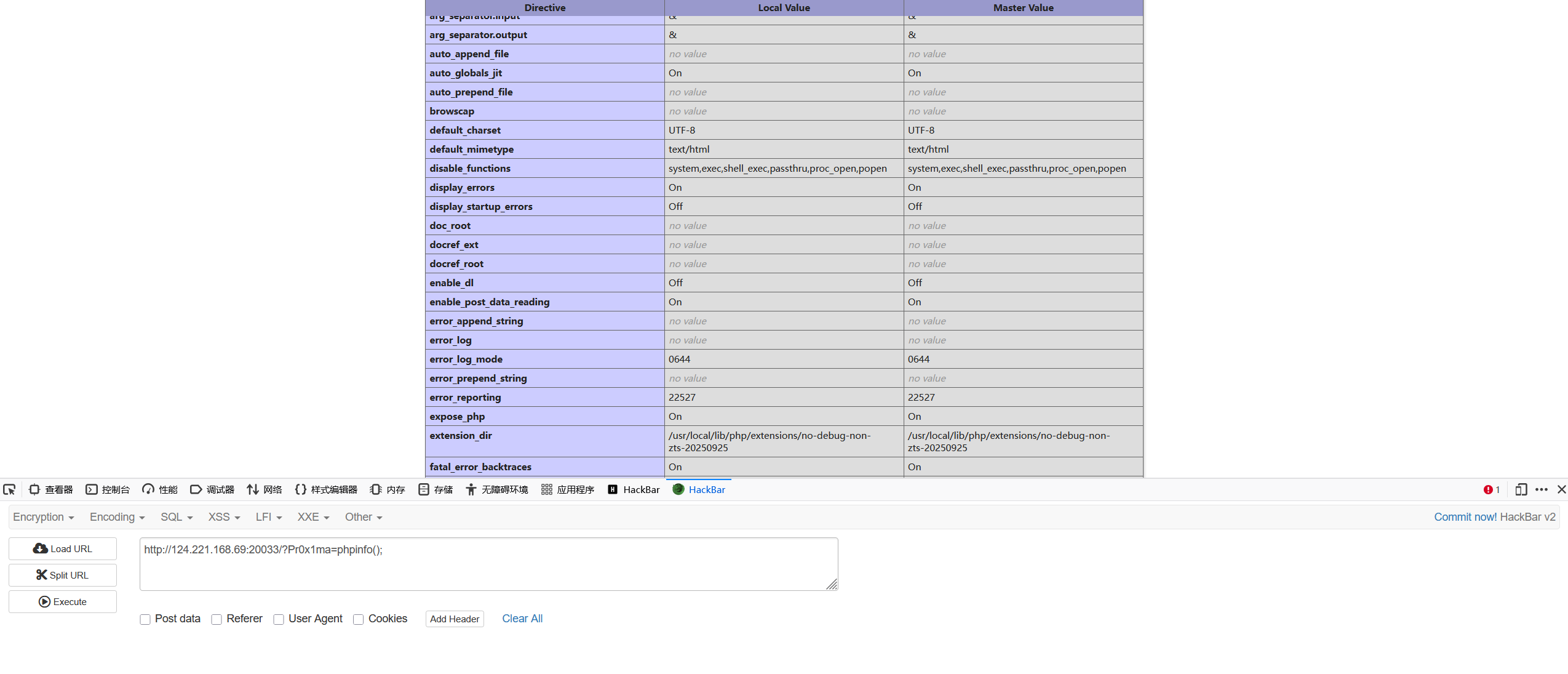Screen dimensions: 1568x674
Task: Open the Inspector (查看器) panel
Action: coord(51,489)
